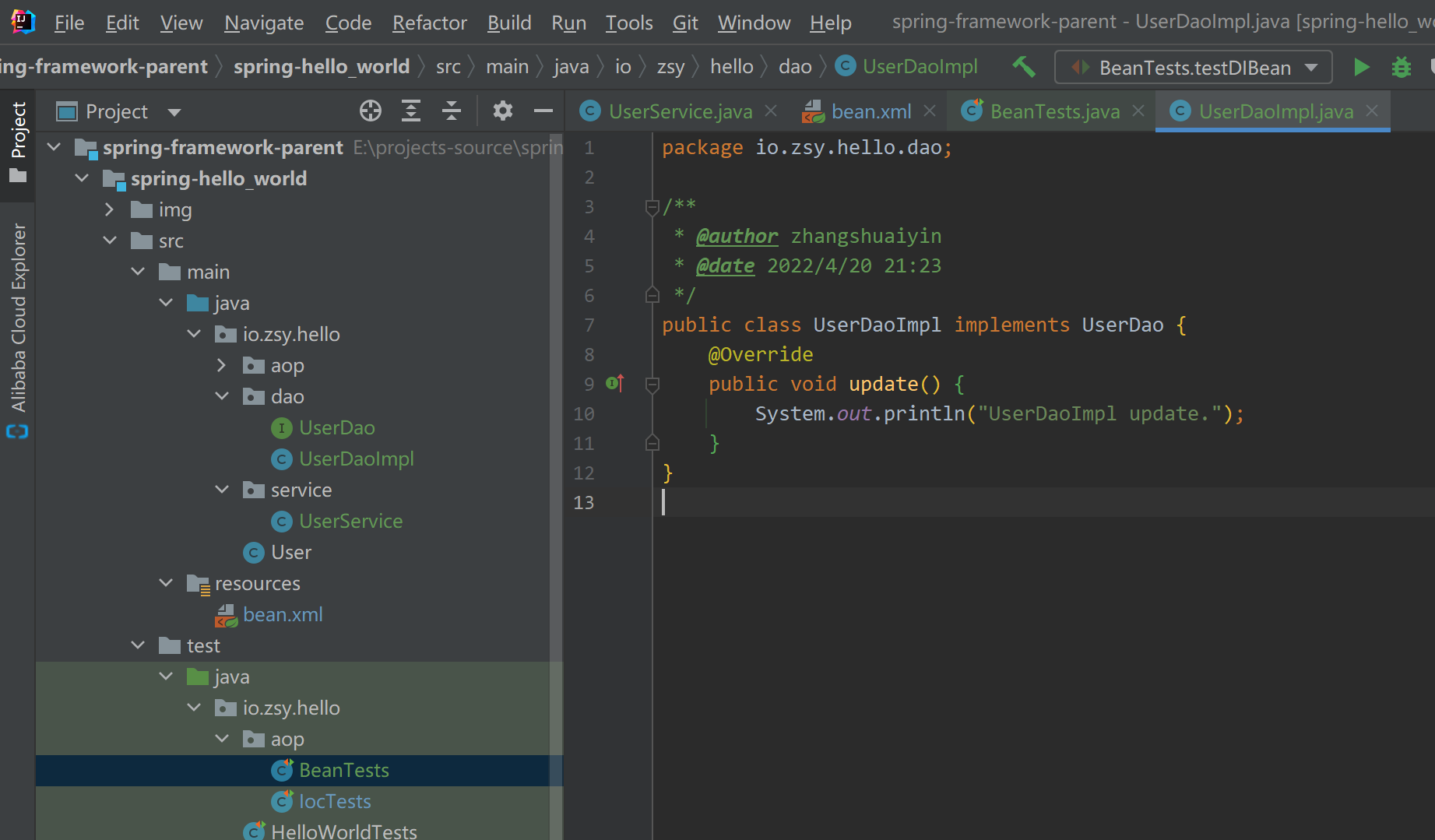The width and height of the screenshot is (1435, 840).
Task: Select the User class in the tree
Action: (290, 553)
